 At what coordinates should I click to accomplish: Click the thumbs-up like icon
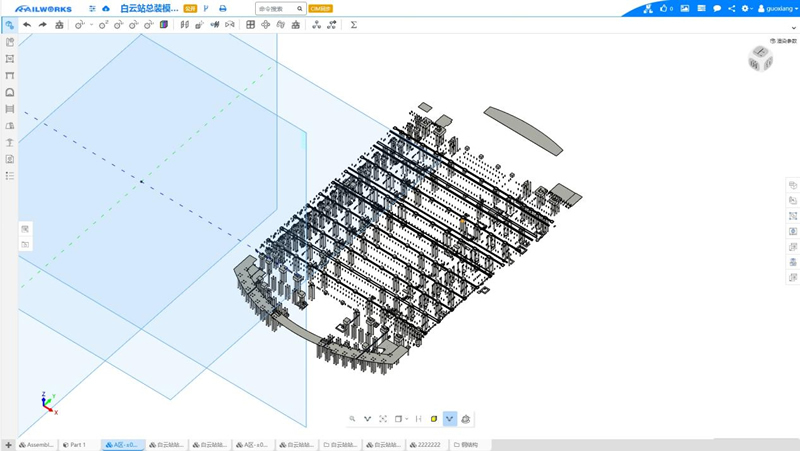pyautogui.click(x=662, y=9)
